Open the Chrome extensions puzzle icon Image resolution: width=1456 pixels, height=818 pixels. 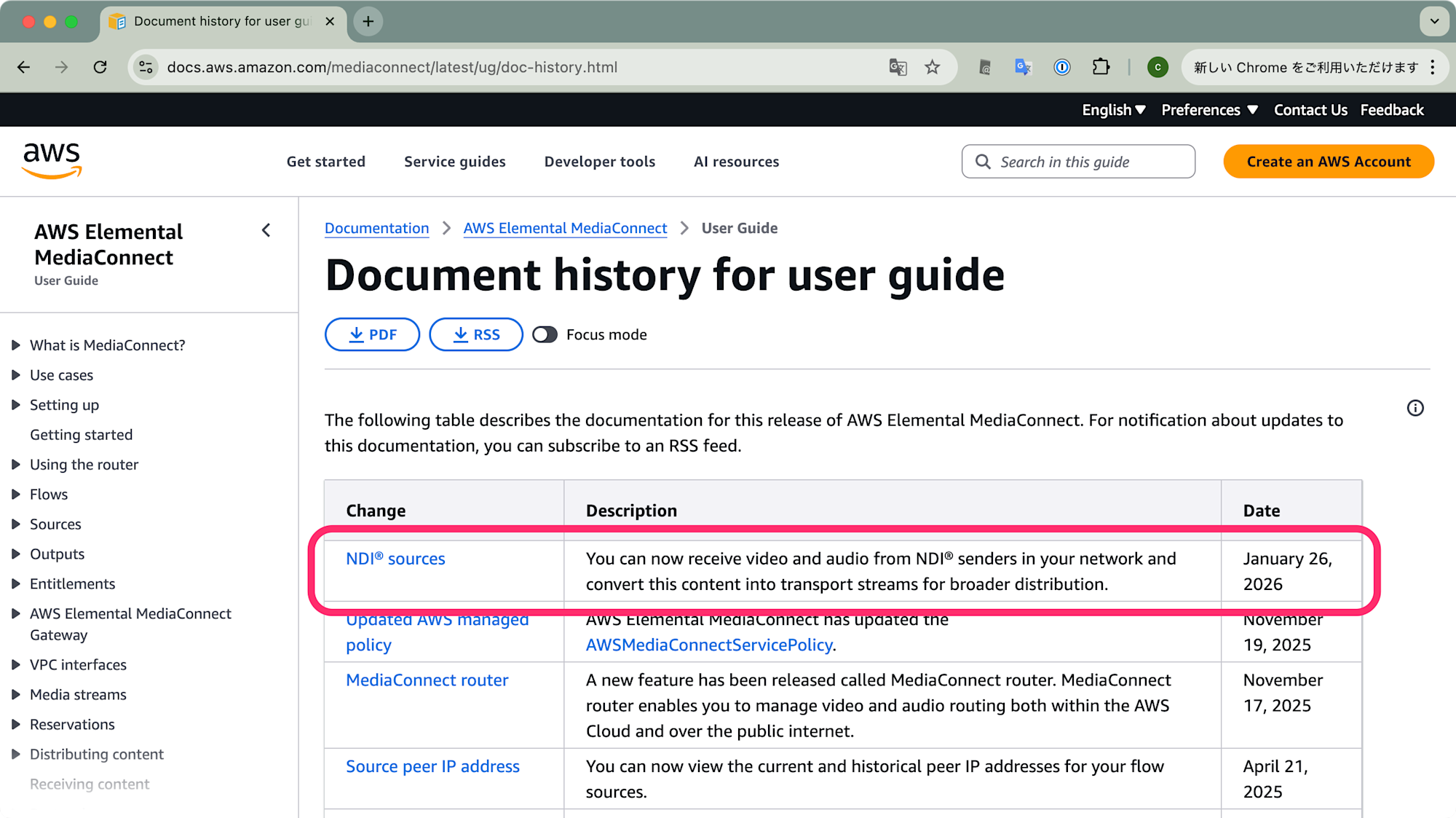[x=1101, y=67]
